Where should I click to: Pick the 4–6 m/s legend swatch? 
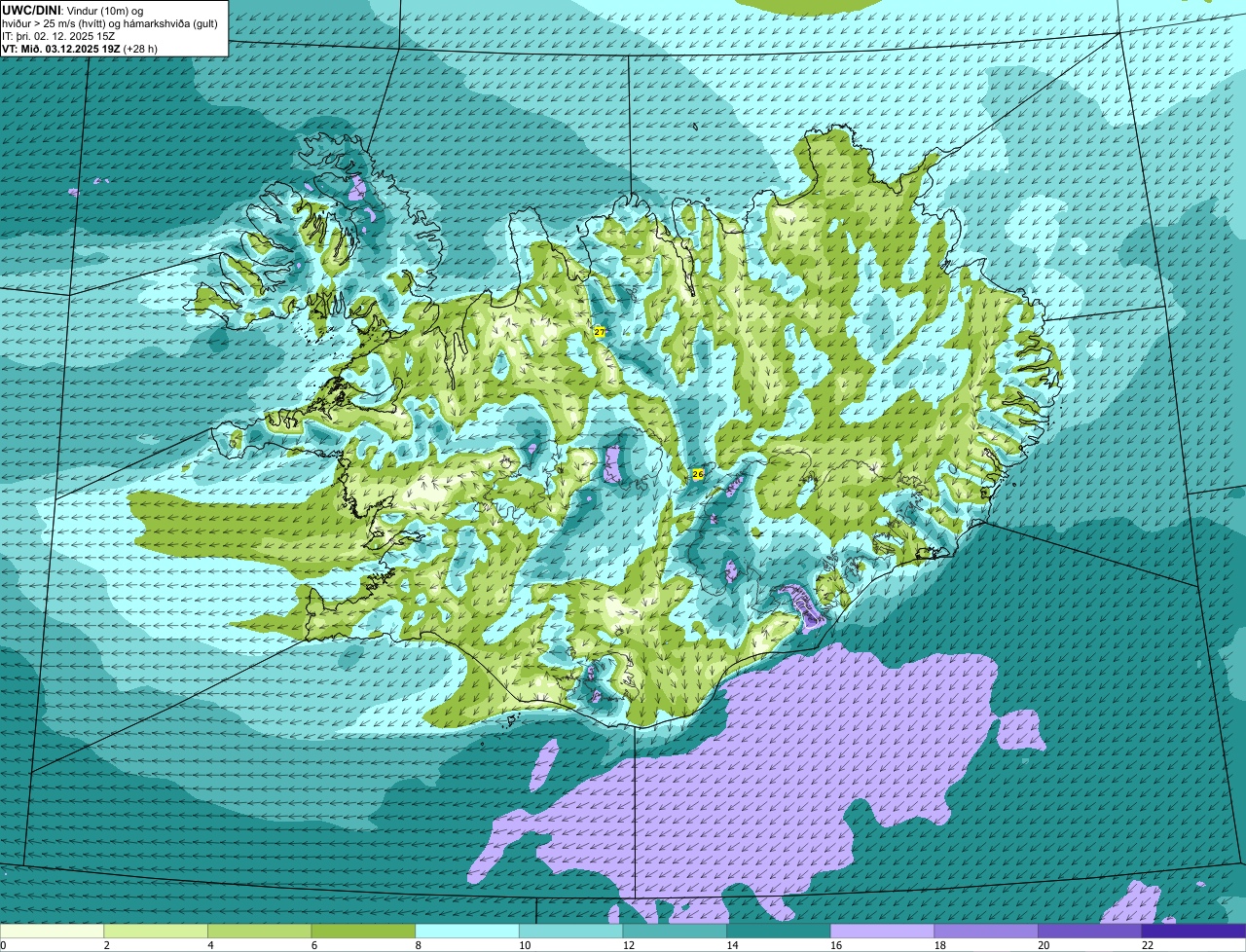(259, 931)
